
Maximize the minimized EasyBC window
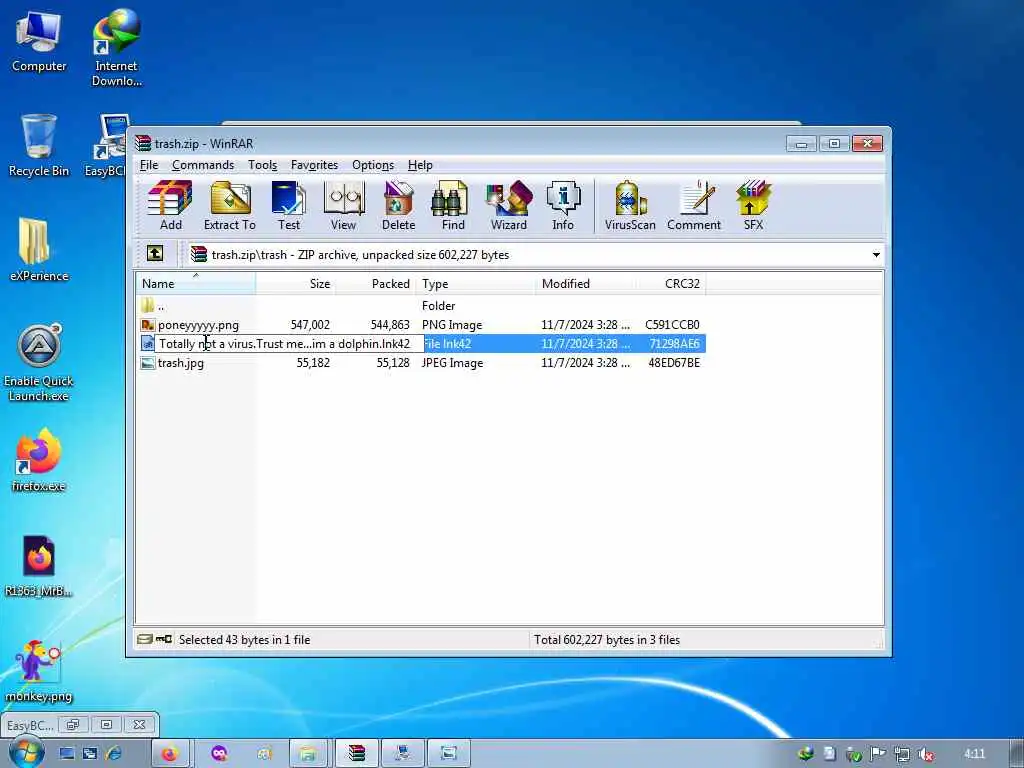tap(106, 724)
